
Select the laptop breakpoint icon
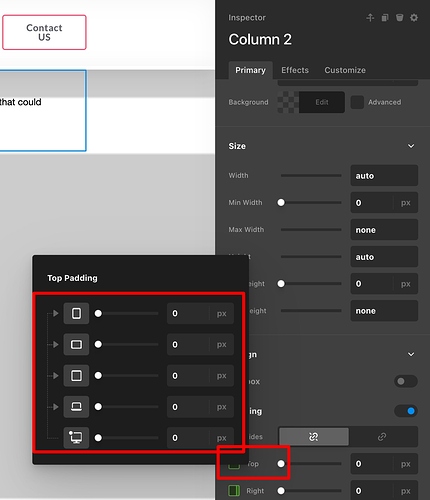pyautogui.click(x=76, y=407)
